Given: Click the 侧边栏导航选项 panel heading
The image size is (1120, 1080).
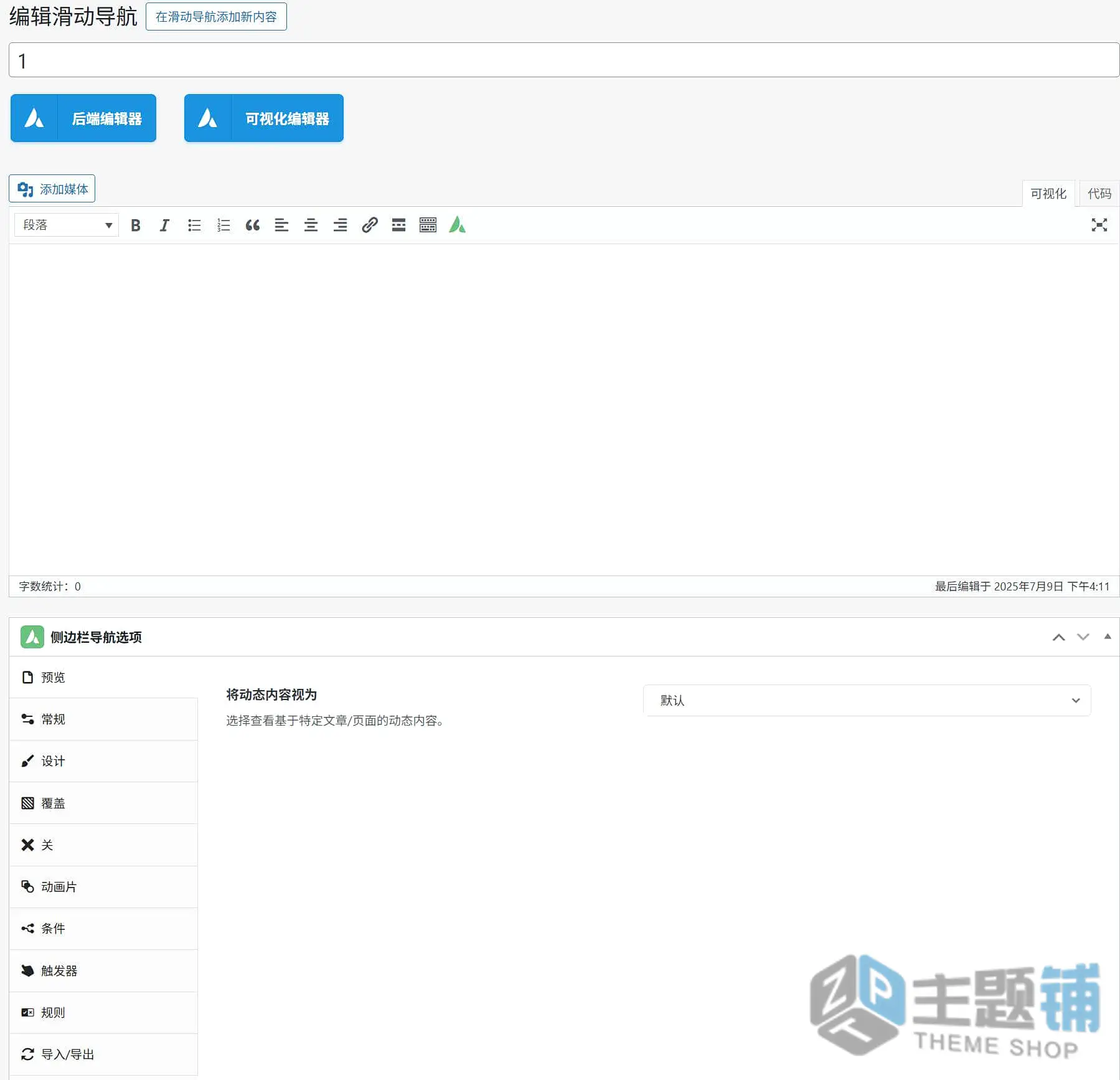Looking at the screenshot, I should point(96,637).
